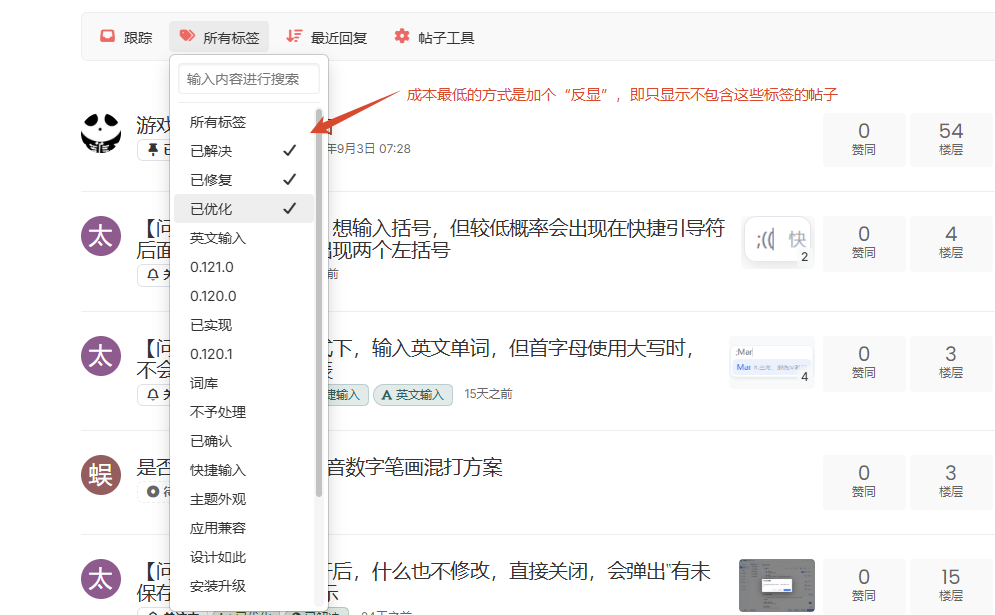The height and width of the screenshot is (615, 995).
Task: Choose 英文输入 in the tag dropdown list
Action: [x=244, y=238]
